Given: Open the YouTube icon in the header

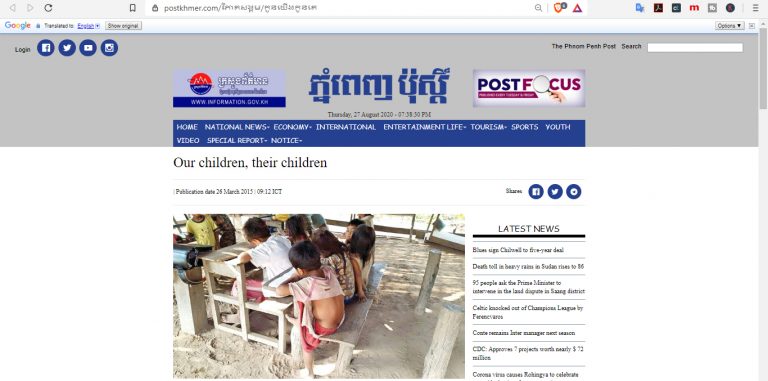Looking at the screenshot, I should (88, 48).
